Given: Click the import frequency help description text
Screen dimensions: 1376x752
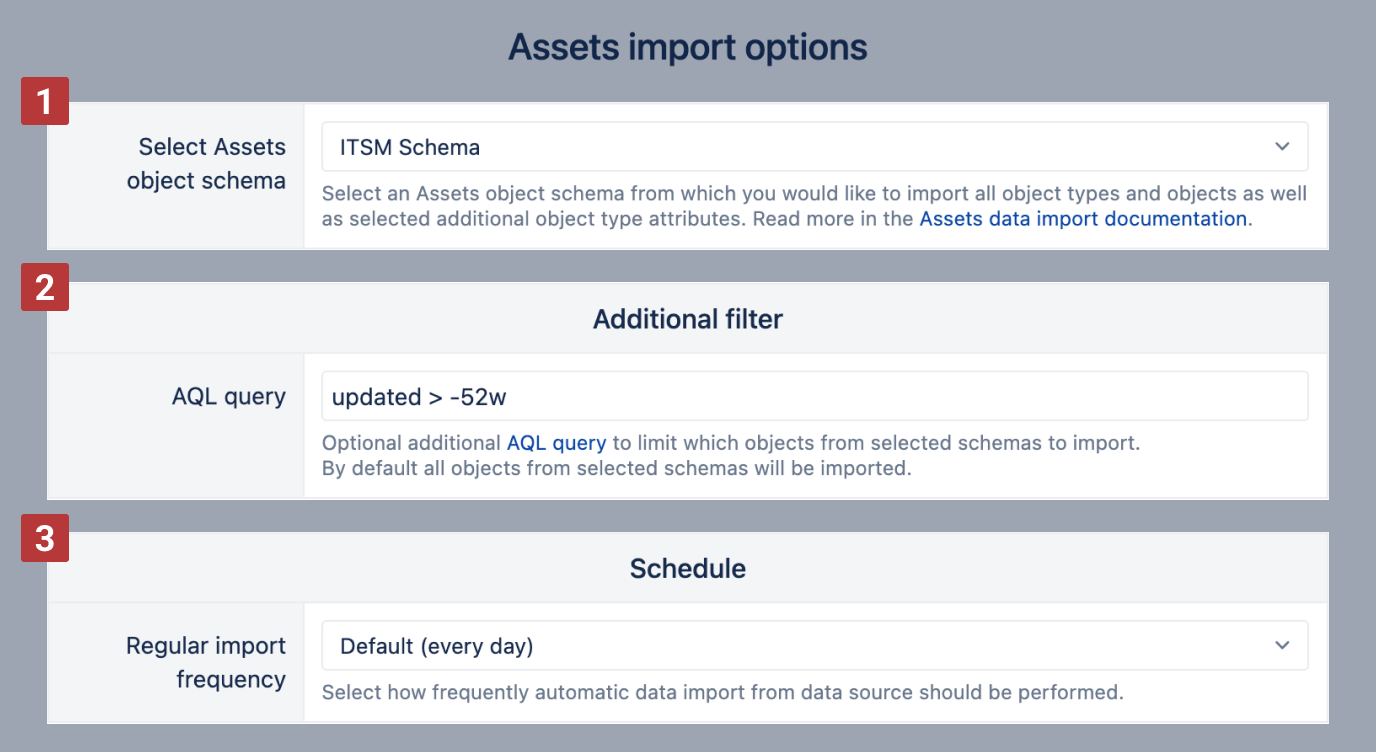Looking at the screenshot, I should tap(722, 691).
